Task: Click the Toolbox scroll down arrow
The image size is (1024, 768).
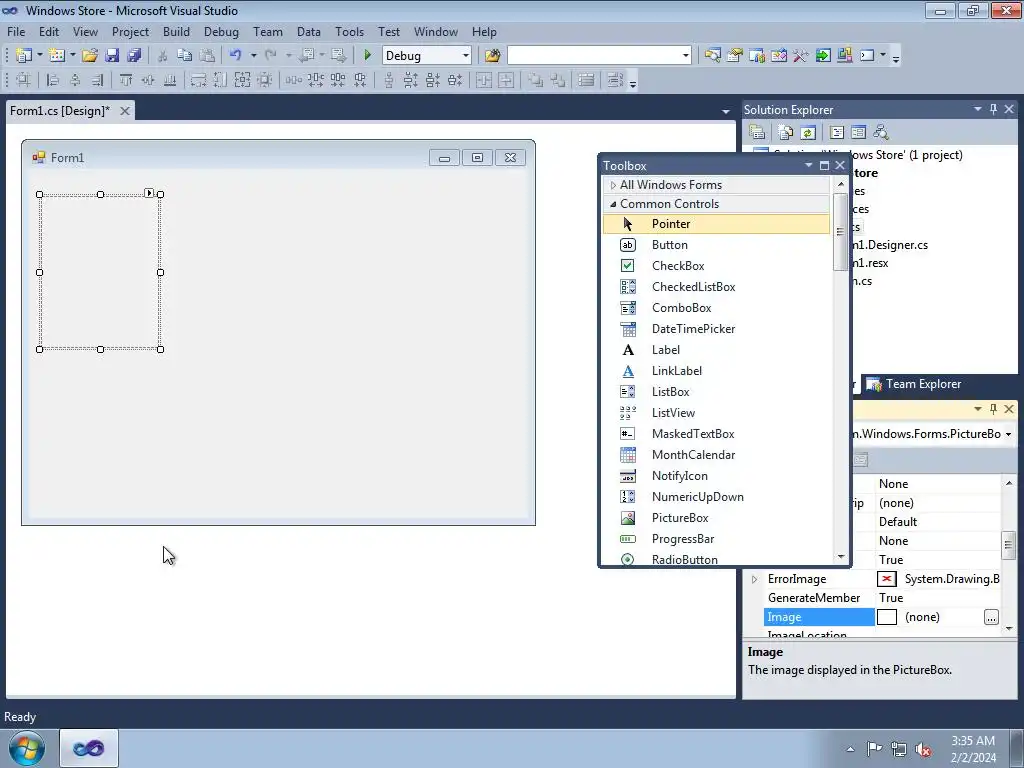Action: point(840,557)
